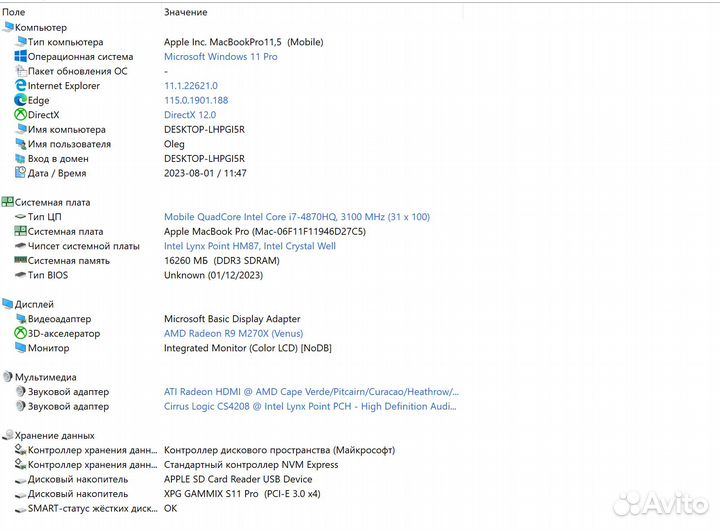Click the DirectX Xbox-style icon
Viewport: 720px width, 529px height.
[x=20, y=114]
